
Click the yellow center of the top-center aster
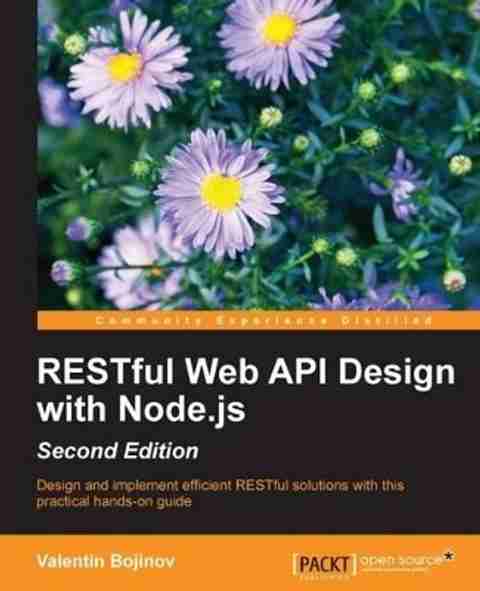(x=279, y=29)
